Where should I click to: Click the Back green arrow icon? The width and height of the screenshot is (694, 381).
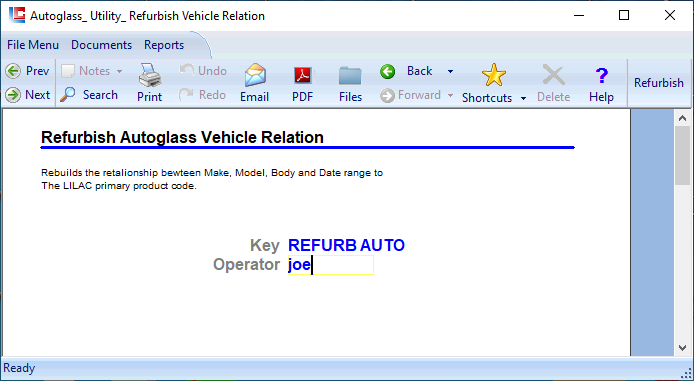[x=387, y=71]
